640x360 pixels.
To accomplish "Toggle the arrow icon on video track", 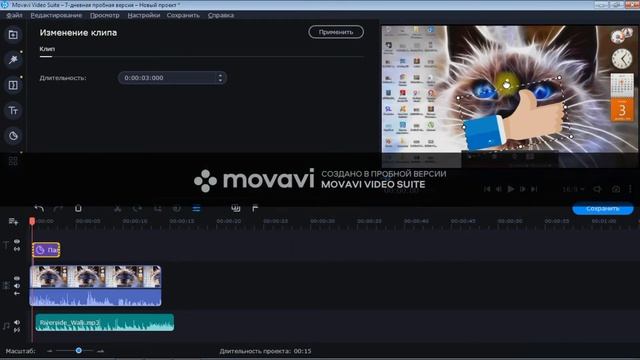I will [x=17, y=293].
